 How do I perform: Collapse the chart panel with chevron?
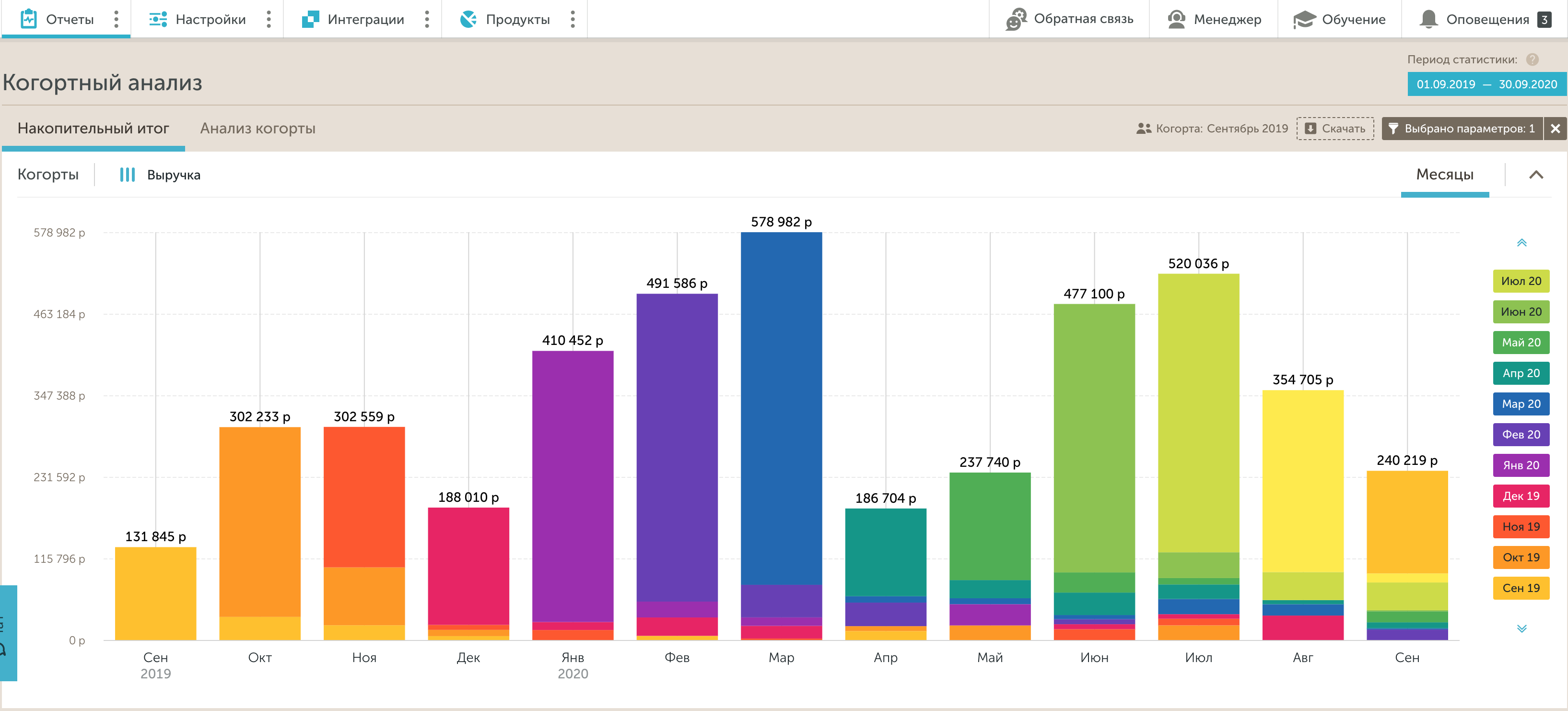[1536, 175]
